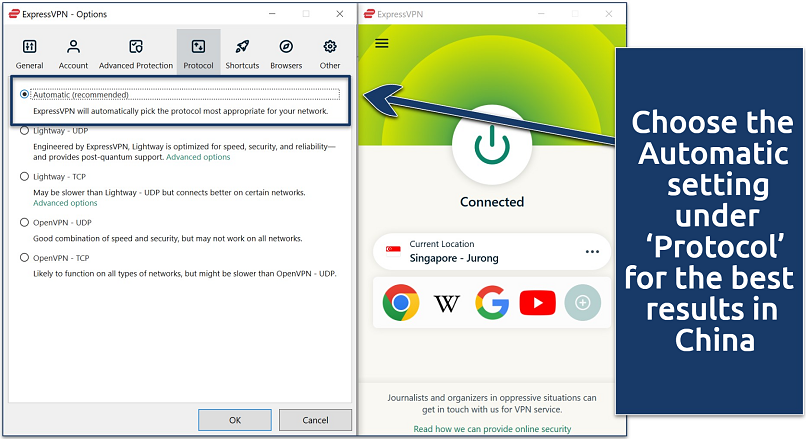Click the Singapore flag icon
The width and height of the screenshot is (806, 439).
pyautogui.click(x=393, y=250)
